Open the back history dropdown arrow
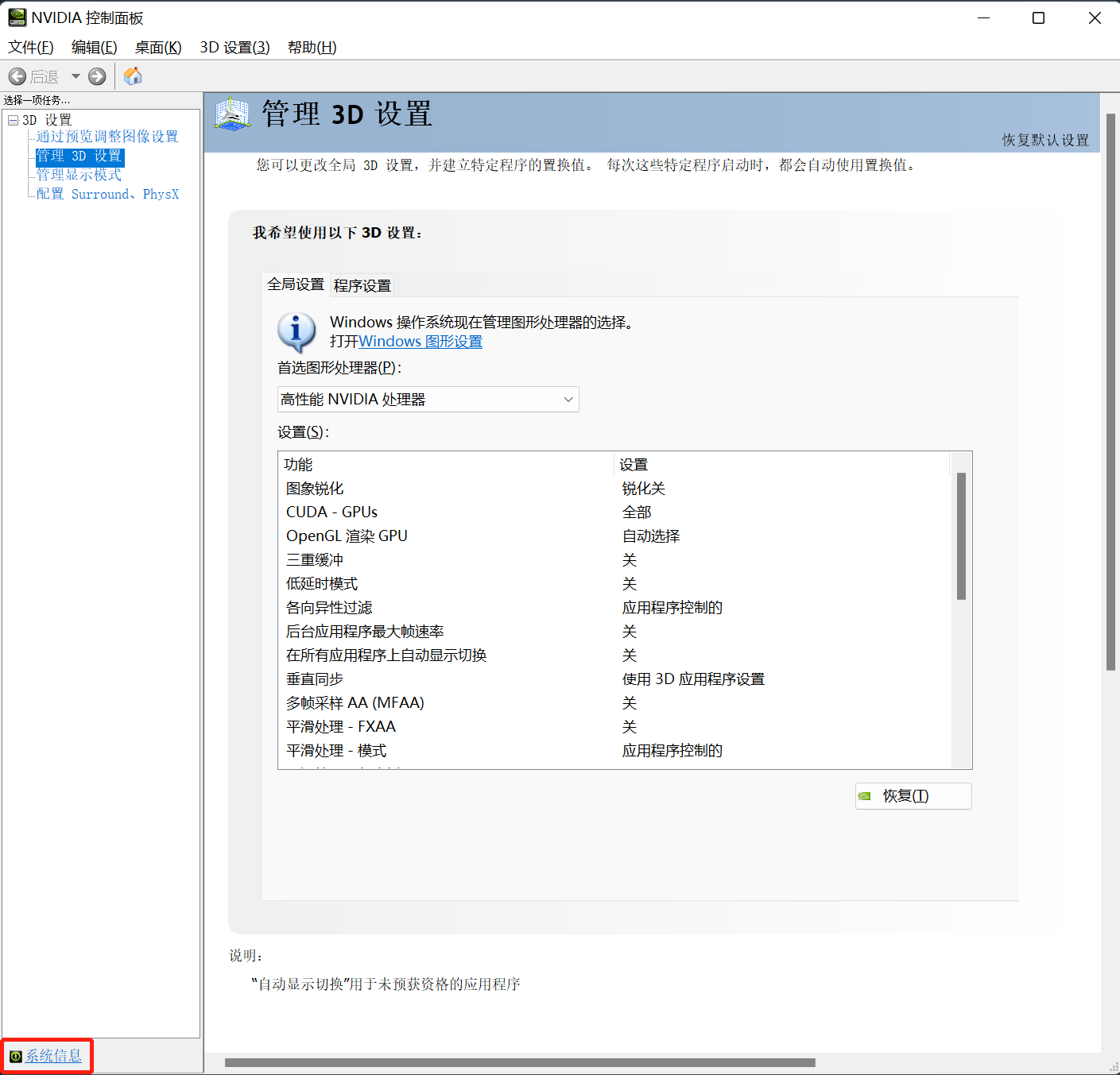Image resolution: width=1120 pixels, height=1075 pixels. [x=76, y=76]
